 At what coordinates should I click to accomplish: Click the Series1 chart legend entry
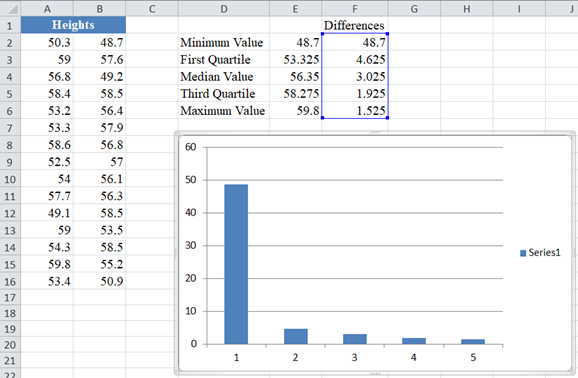[540, 253]
